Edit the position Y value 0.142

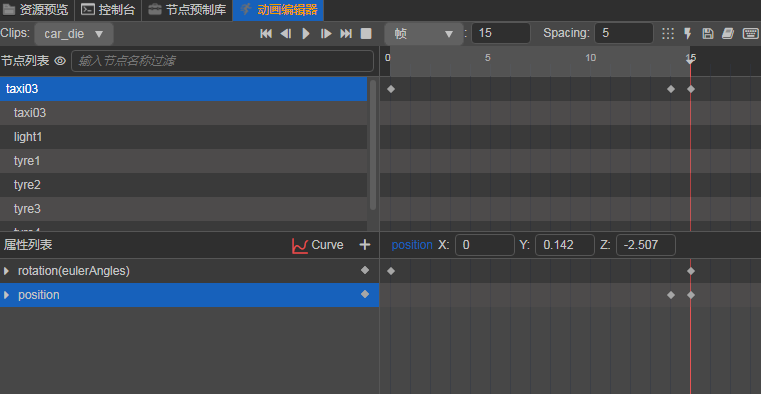[564, 245]
